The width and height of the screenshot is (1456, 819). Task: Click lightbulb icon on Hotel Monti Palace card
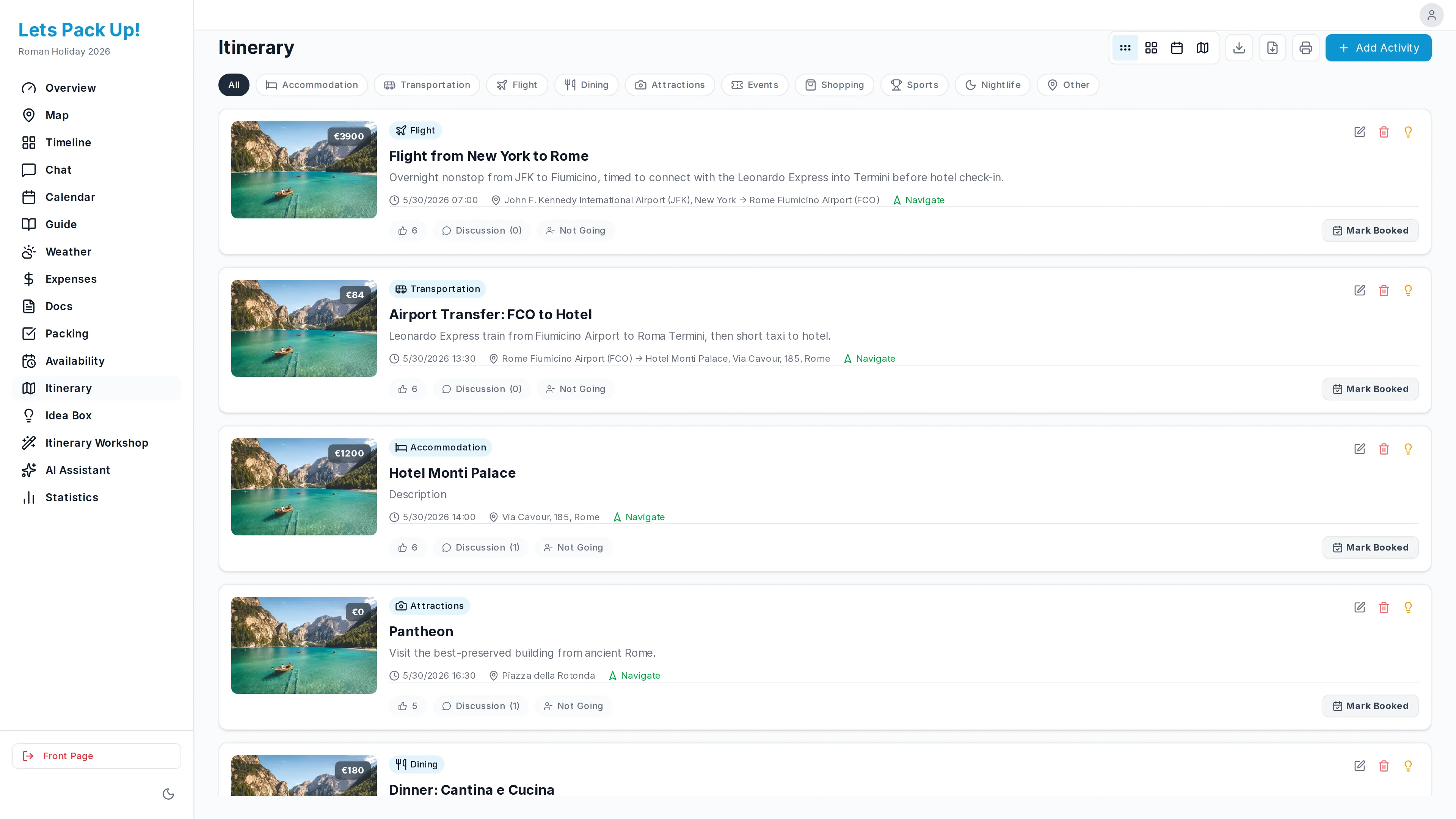(1408, 449)
